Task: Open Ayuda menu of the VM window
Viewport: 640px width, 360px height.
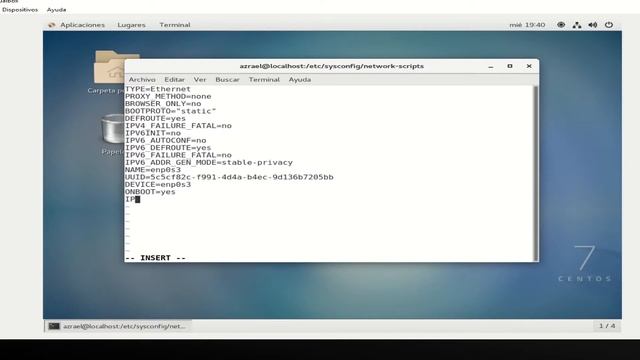Action: [x=56, y=9]
